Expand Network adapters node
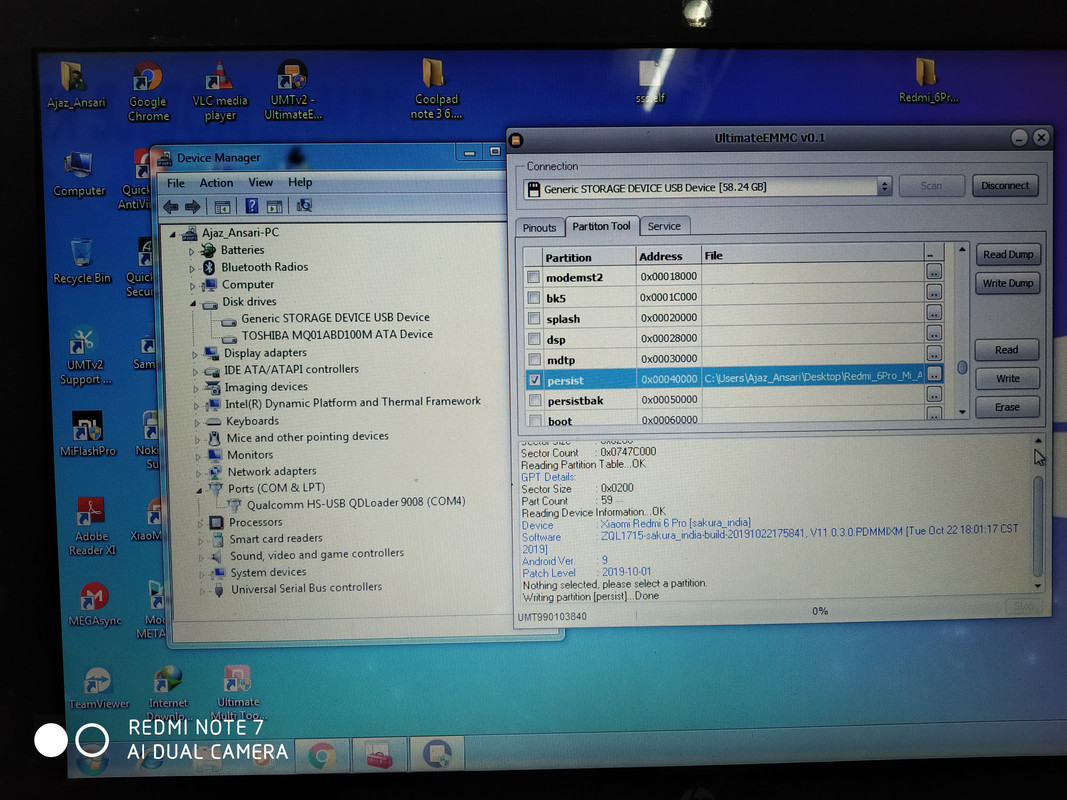Screen dimensions: 1067x800 tap(199, 473)
